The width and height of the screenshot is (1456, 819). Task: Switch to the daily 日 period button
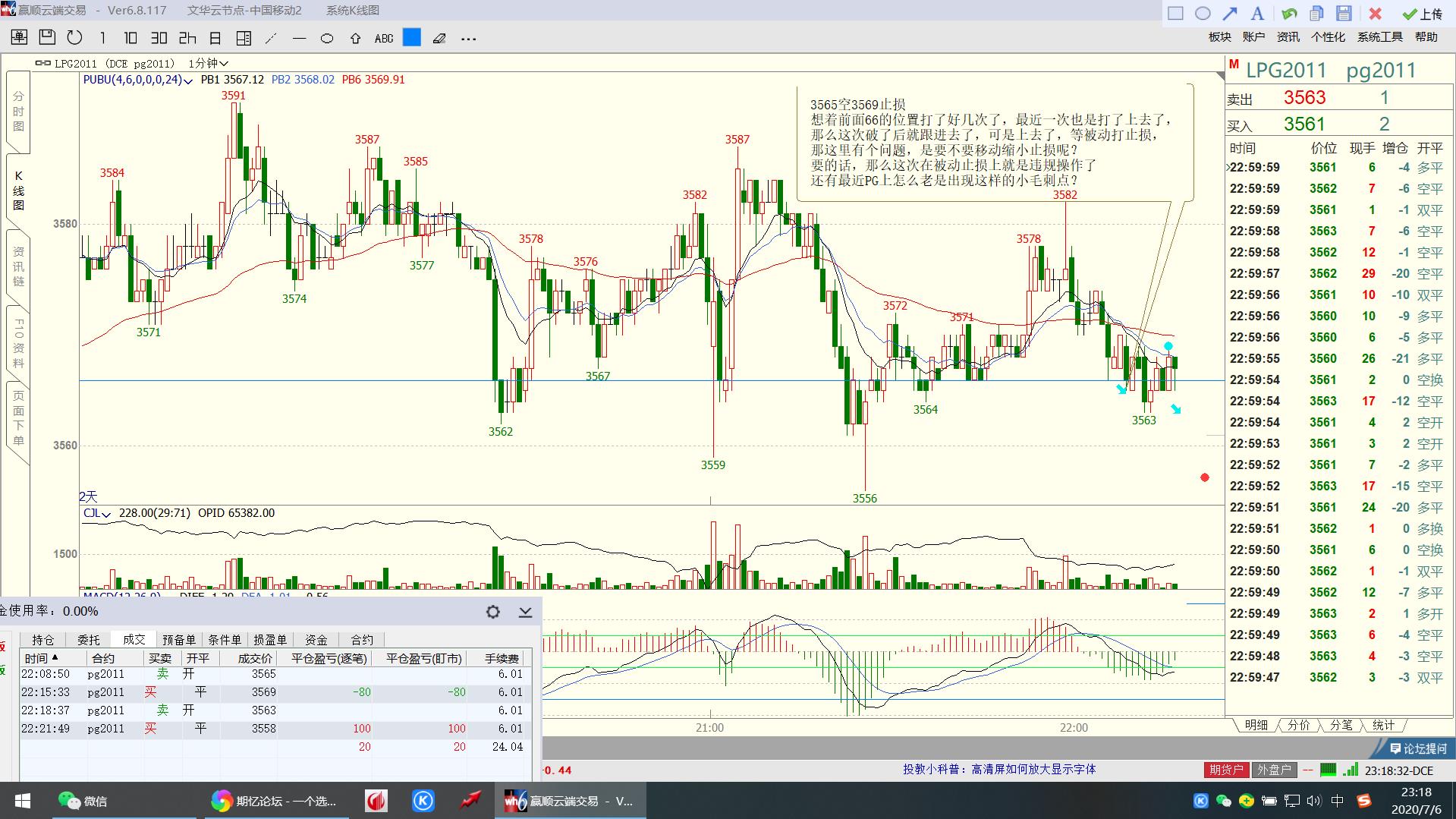215,38
